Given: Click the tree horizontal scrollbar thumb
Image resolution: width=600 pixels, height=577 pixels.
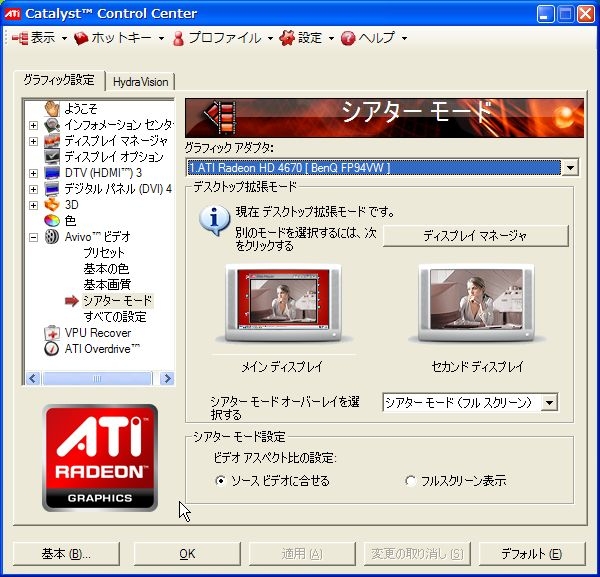Looking at the screenshot, I should [97, 378].
